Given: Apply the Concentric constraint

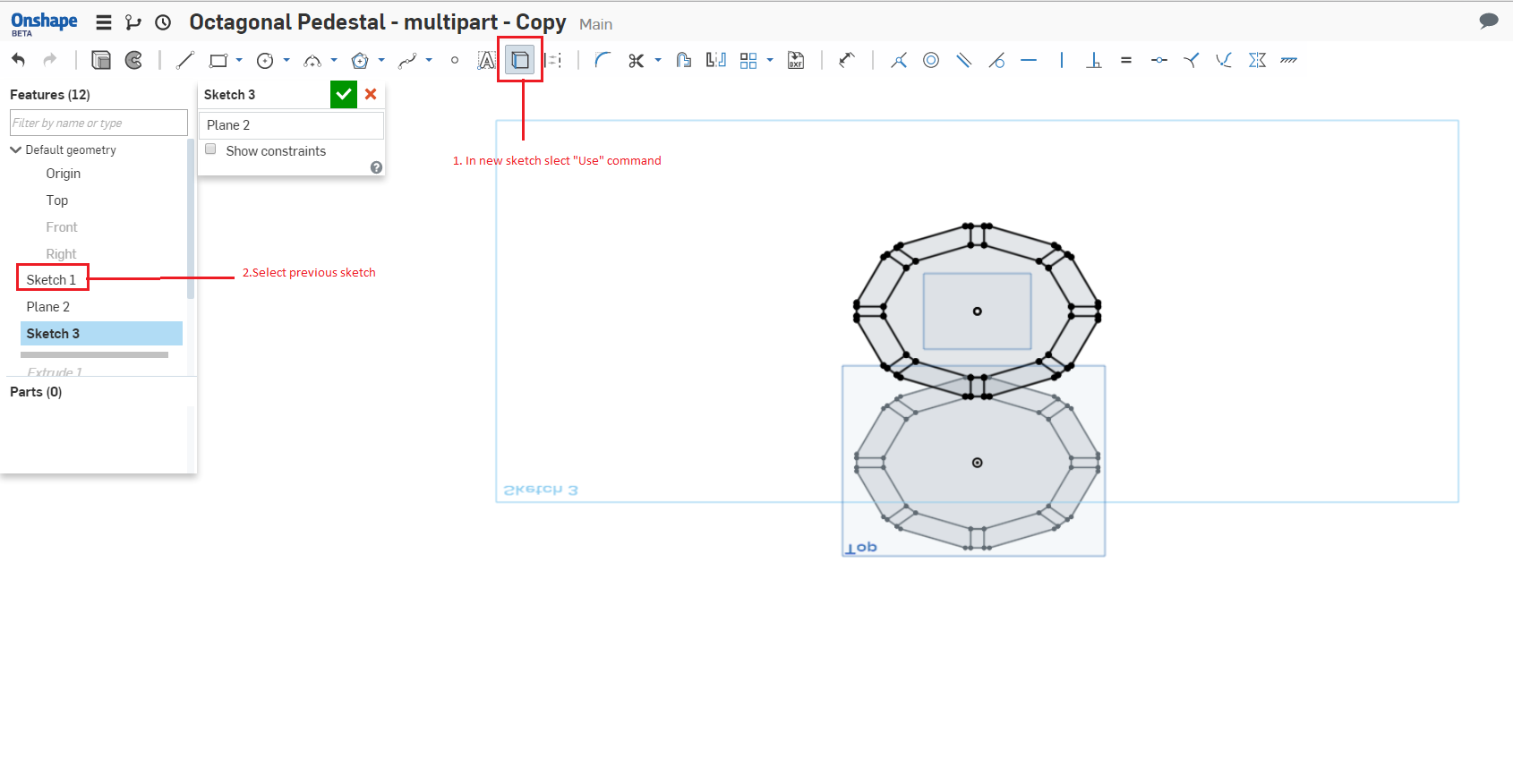Looking at the screenshot, I should [x=931, y=60].
